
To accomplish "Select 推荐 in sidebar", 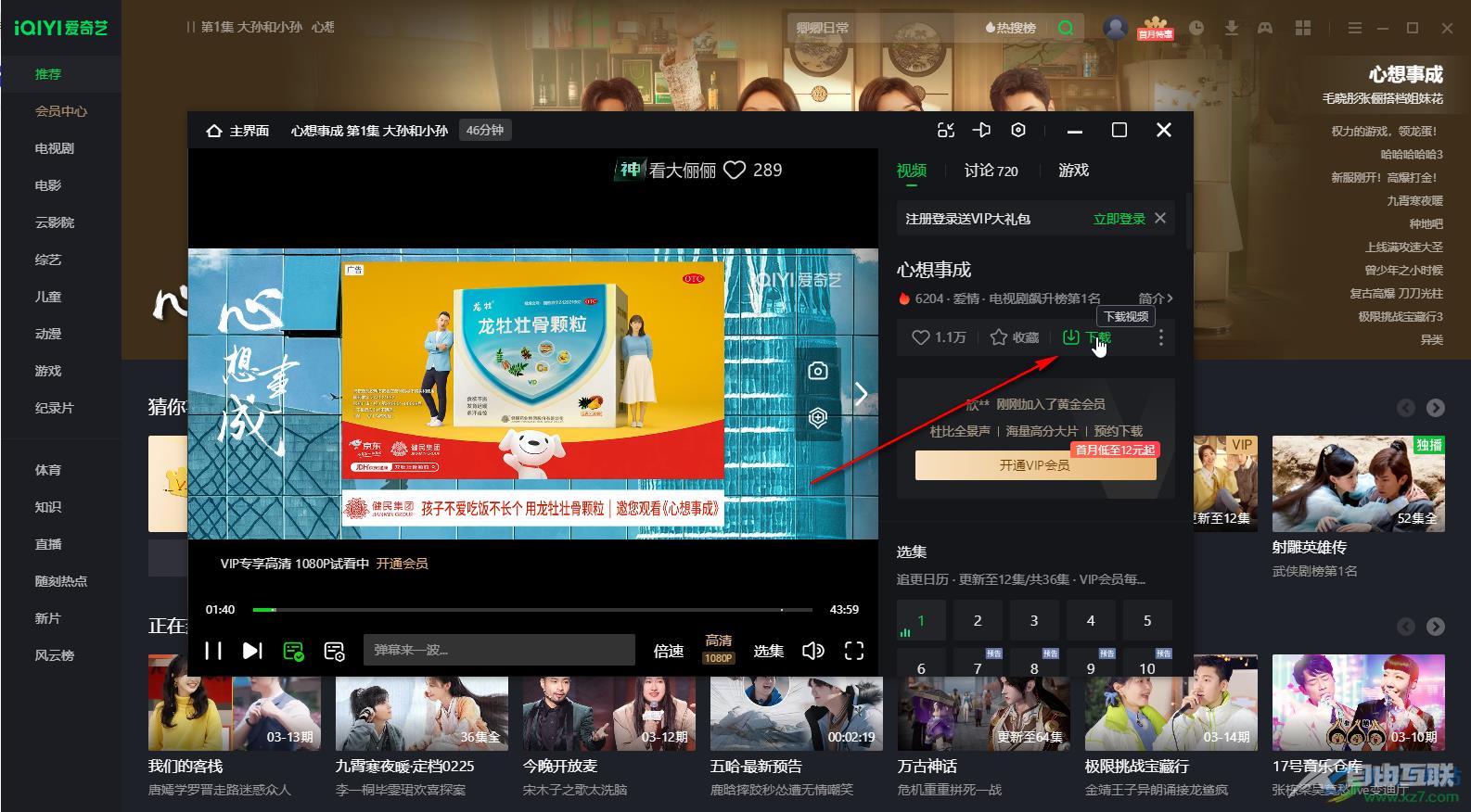I will pyautogui.click(x=48, y=74).
